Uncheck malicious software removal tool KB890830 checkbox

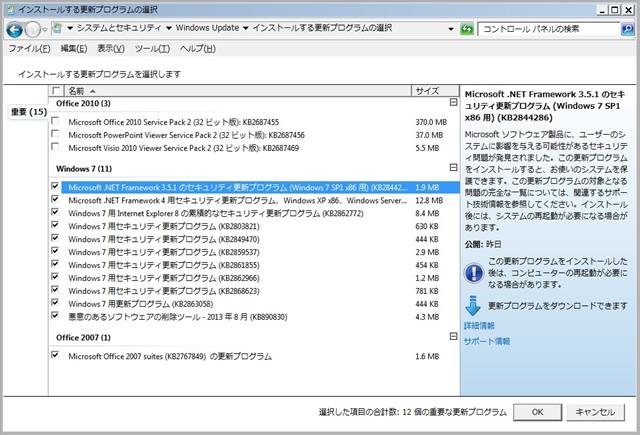55,316
